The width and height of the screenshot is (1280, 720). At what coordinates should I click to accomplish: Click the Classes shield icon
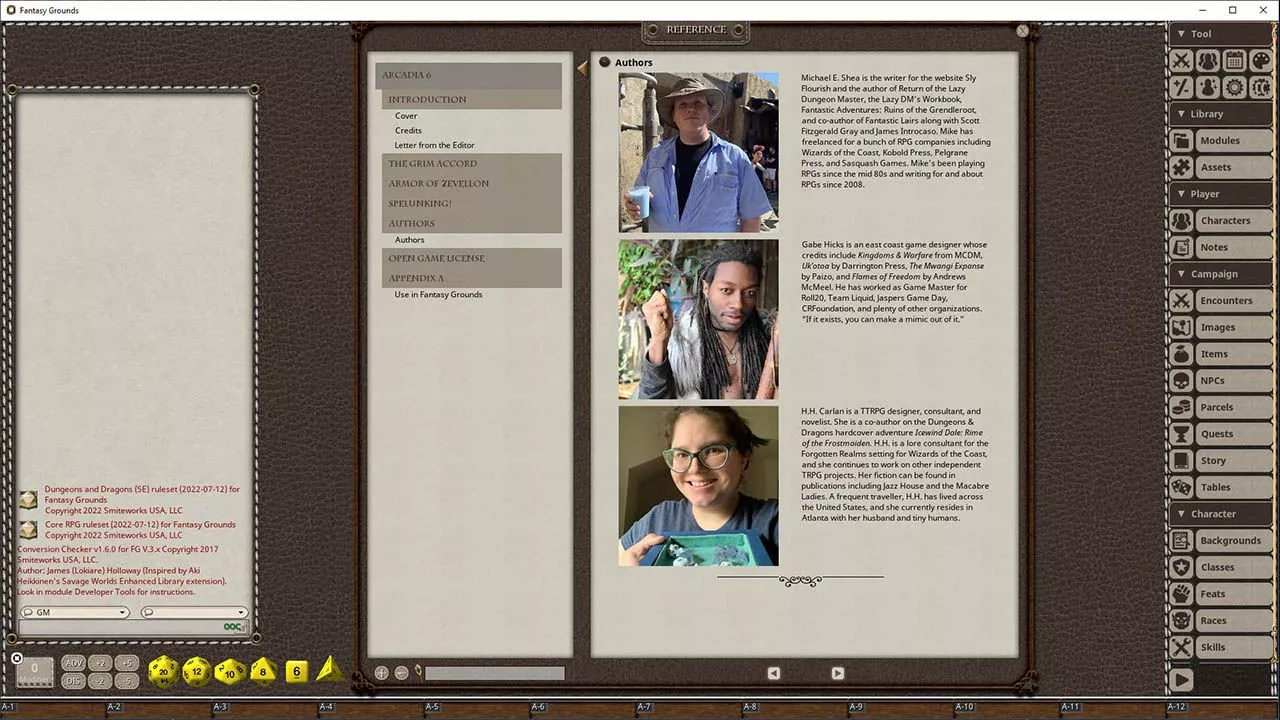click(1182, 567)
